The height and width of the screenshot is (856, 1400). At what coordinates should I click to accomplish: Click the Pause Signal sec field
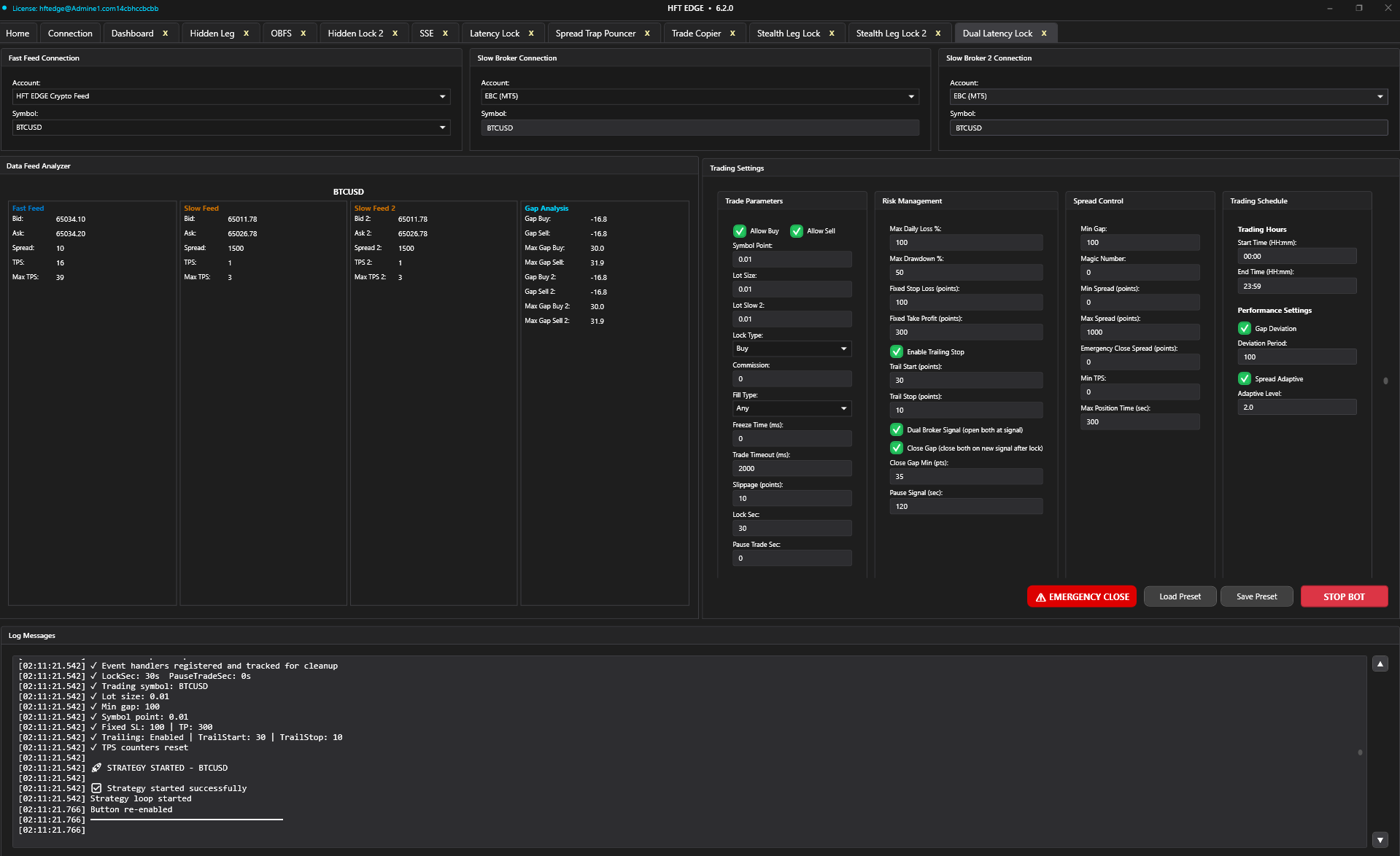(x=966, y=507)
